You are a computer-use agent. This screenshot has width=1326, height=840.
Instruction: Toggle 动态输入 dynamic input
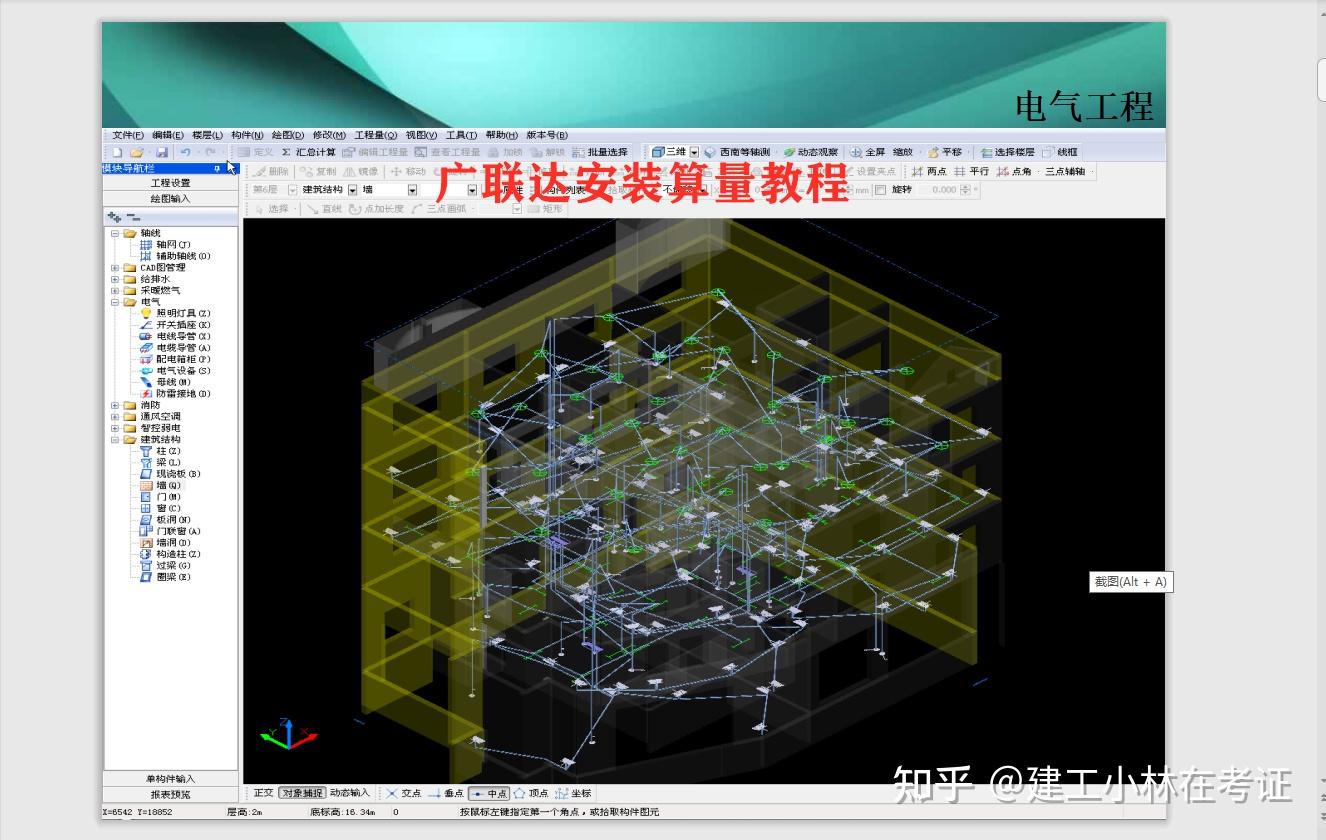pyautogui.click(x=349, y=793)
